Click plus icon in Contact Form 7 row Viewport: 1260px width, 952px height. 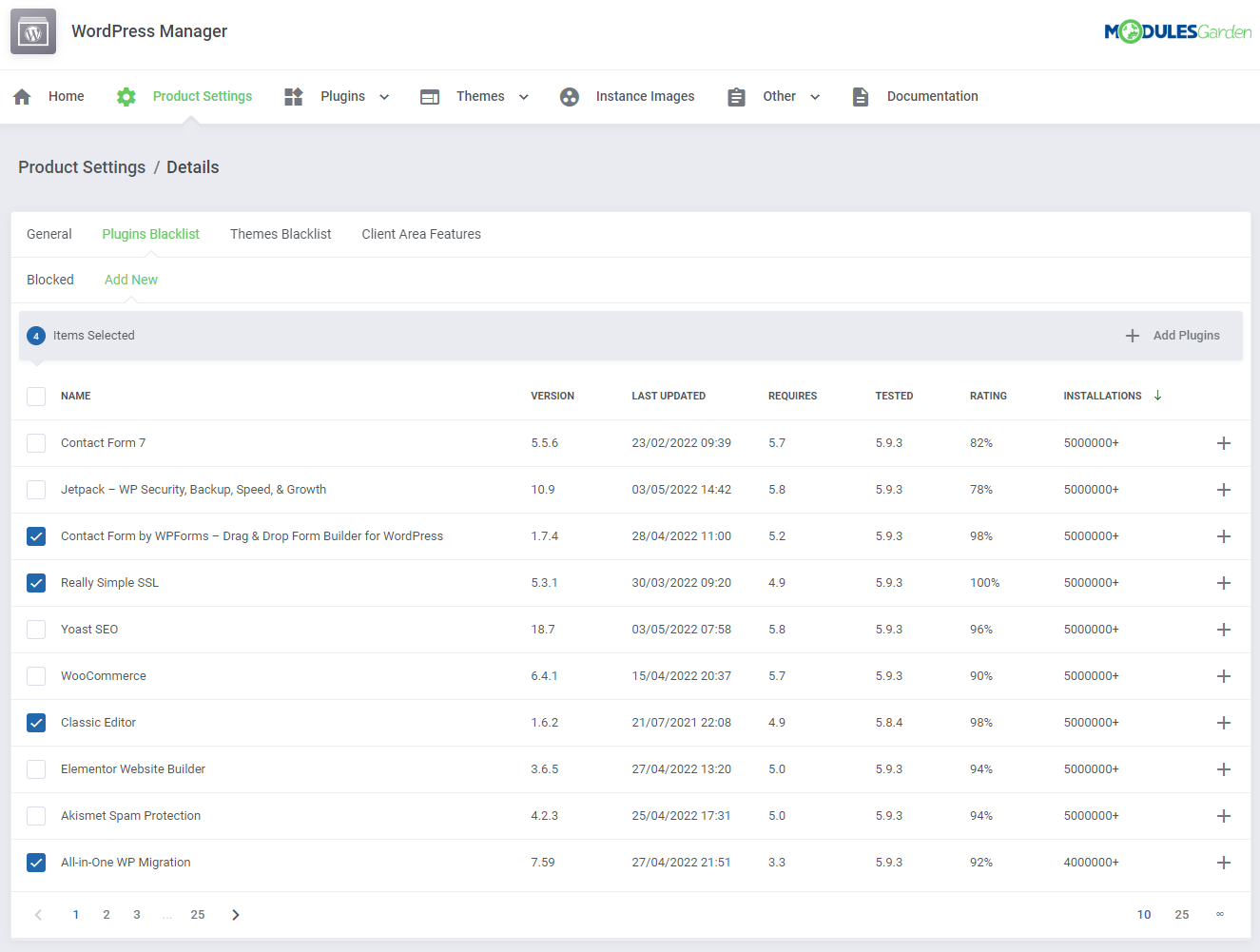click(x=1224, y=443)
